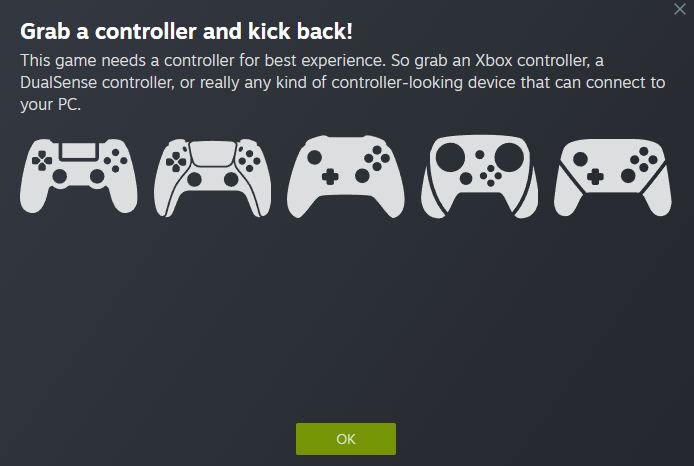Pick the Steam Controller icon
This screenshot has width=694, height=466.
pyautogui.click(x=479, y=177)
